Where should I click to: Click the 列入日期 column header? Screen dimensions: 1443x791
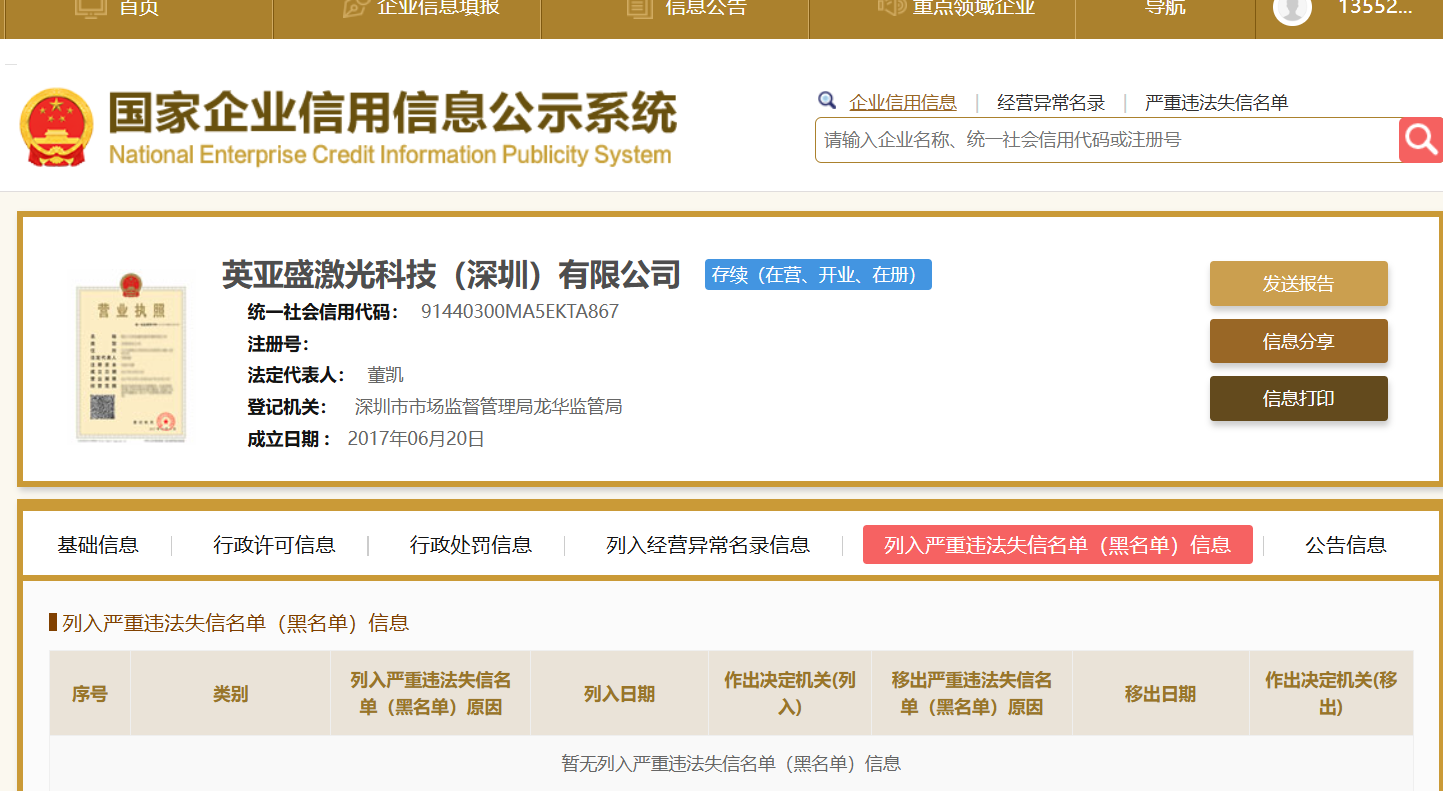click(619, 694)
